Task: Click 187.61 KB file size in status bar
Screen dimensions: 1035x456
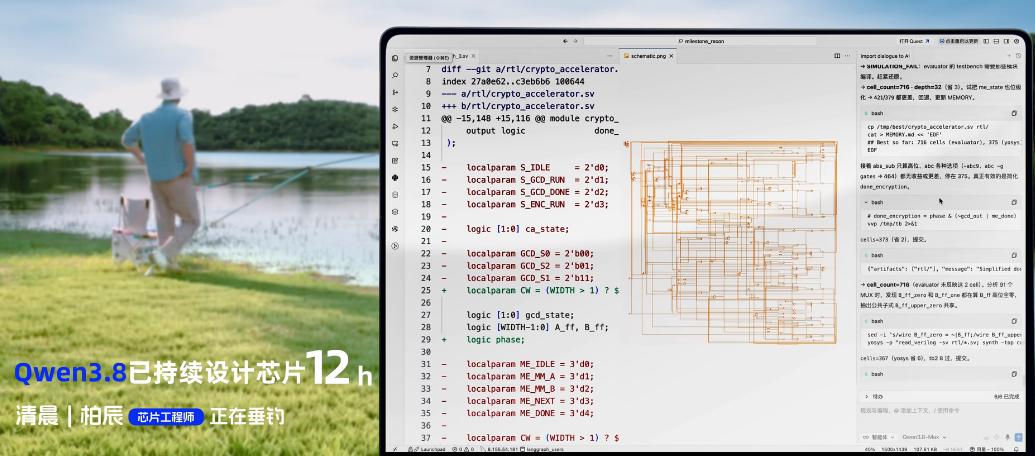Action: pyautogui.click(x=925, y=449)
